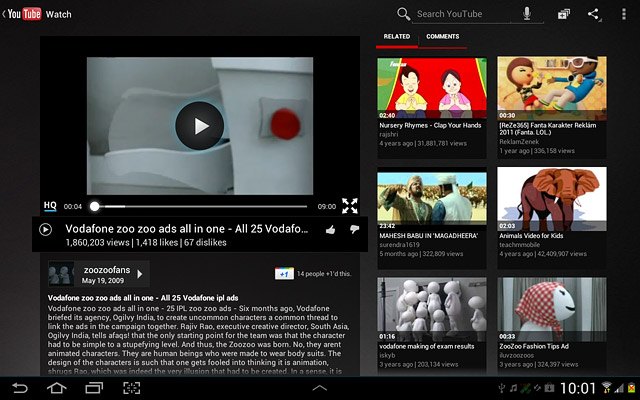
Task: Open the ZooZoo Fashion Tips Ad video
Action: pyautogui.click(x=552, y=324)
